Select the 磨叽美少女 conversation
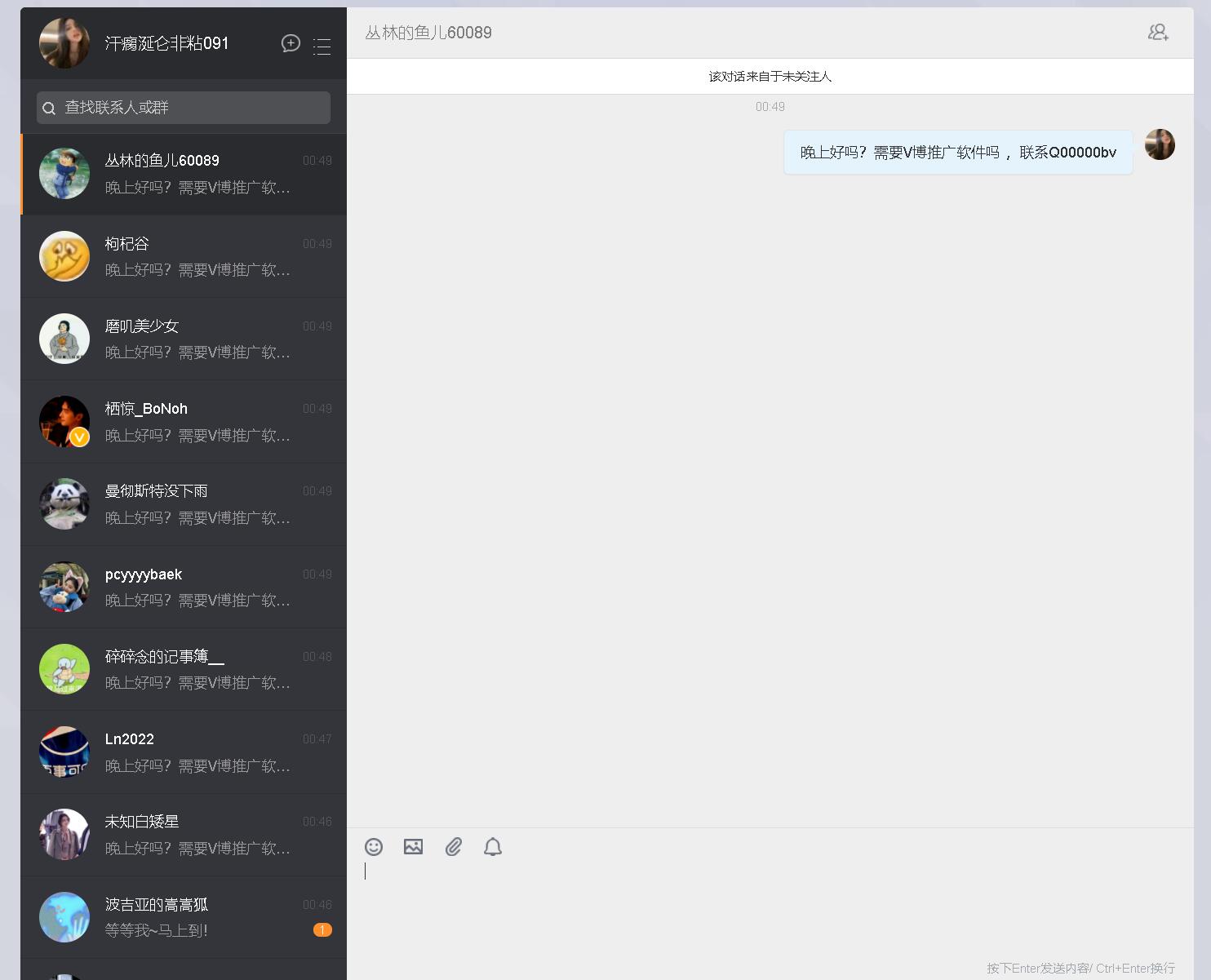This screenshot has height=980, width=1211. pyautogui.click(x=184, y=339)
